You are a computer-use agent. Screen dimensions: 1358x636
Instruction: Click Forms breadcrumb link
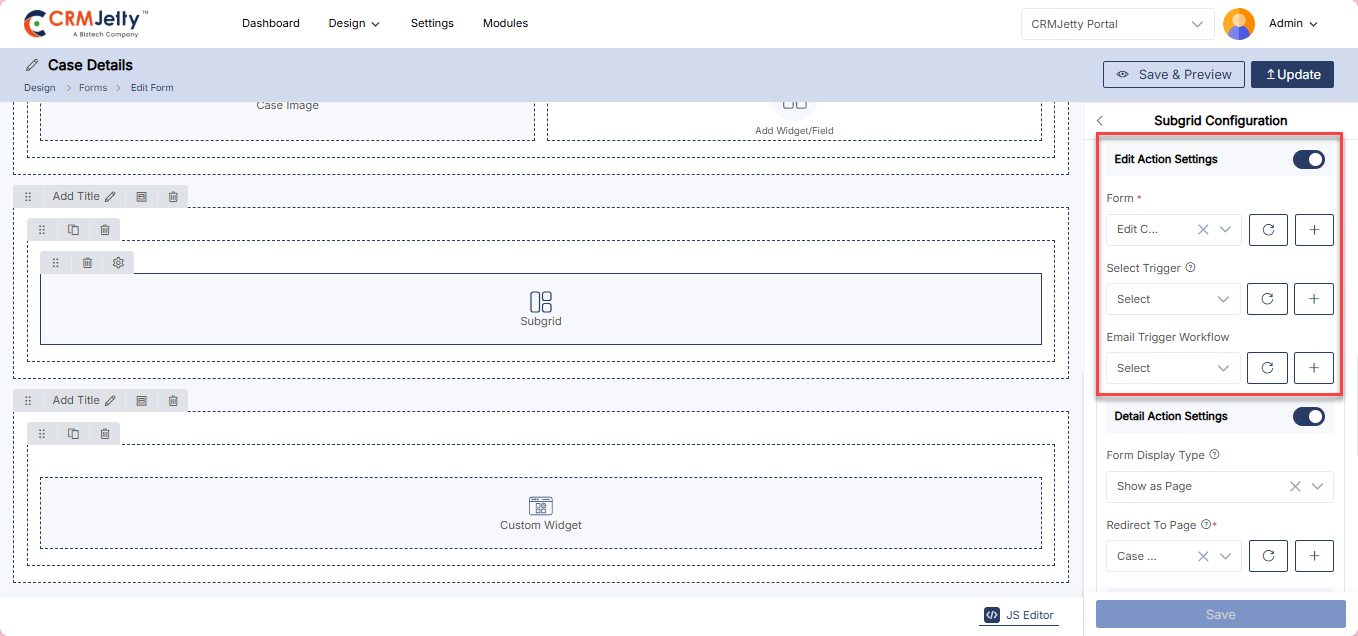tap(93, 88)
